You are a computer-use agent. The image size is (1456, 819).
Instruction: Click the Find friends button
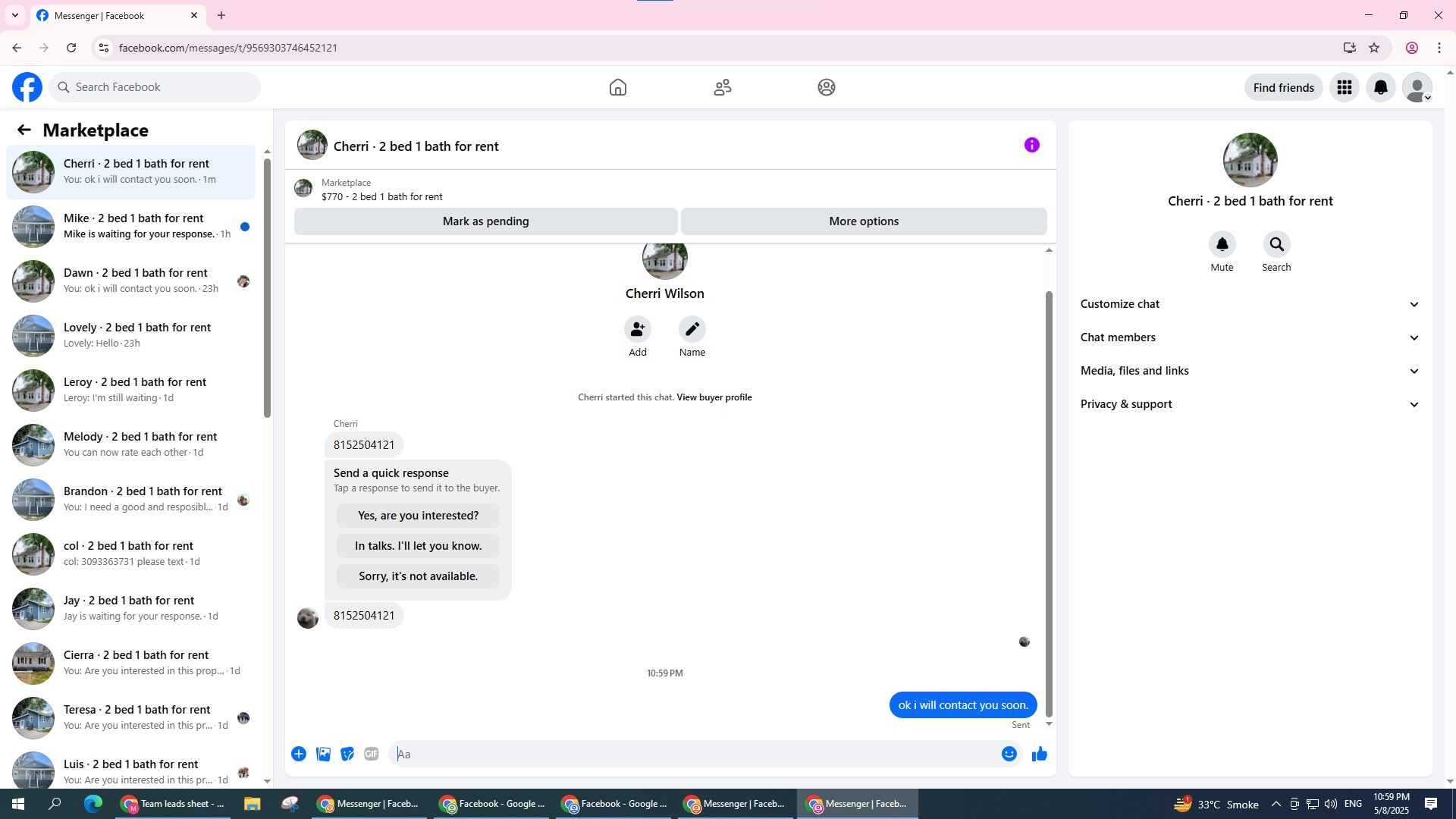pos(1284,87)
